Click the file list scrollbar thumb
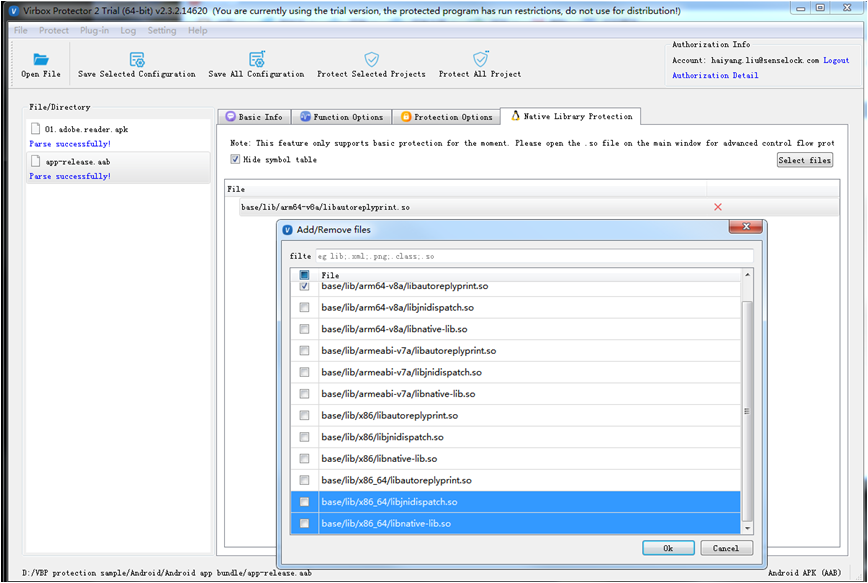This screenshot has width=868, height=583. click(747, 411)
